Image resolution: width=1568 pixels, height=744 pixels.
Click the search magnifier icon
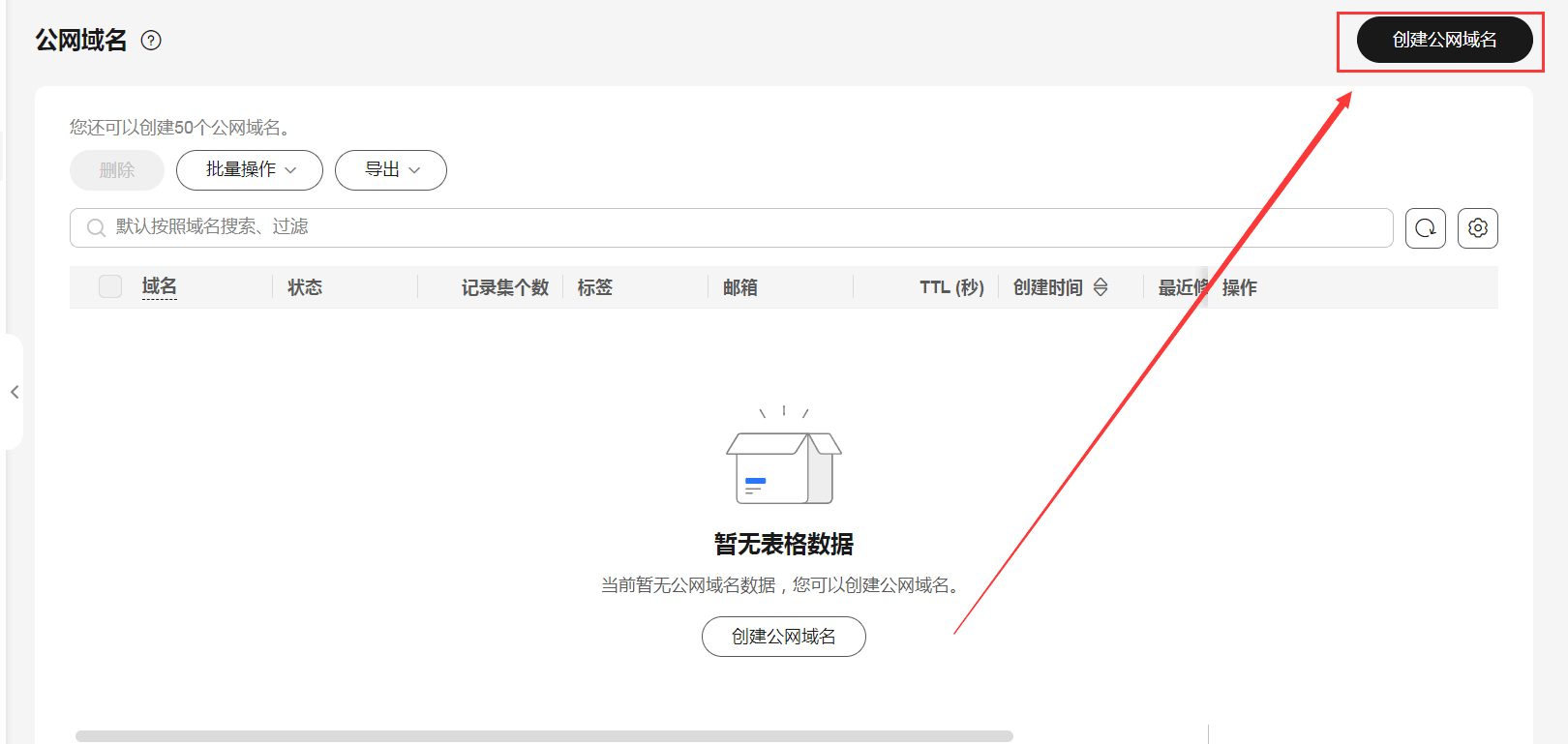(x=96, y=227)
